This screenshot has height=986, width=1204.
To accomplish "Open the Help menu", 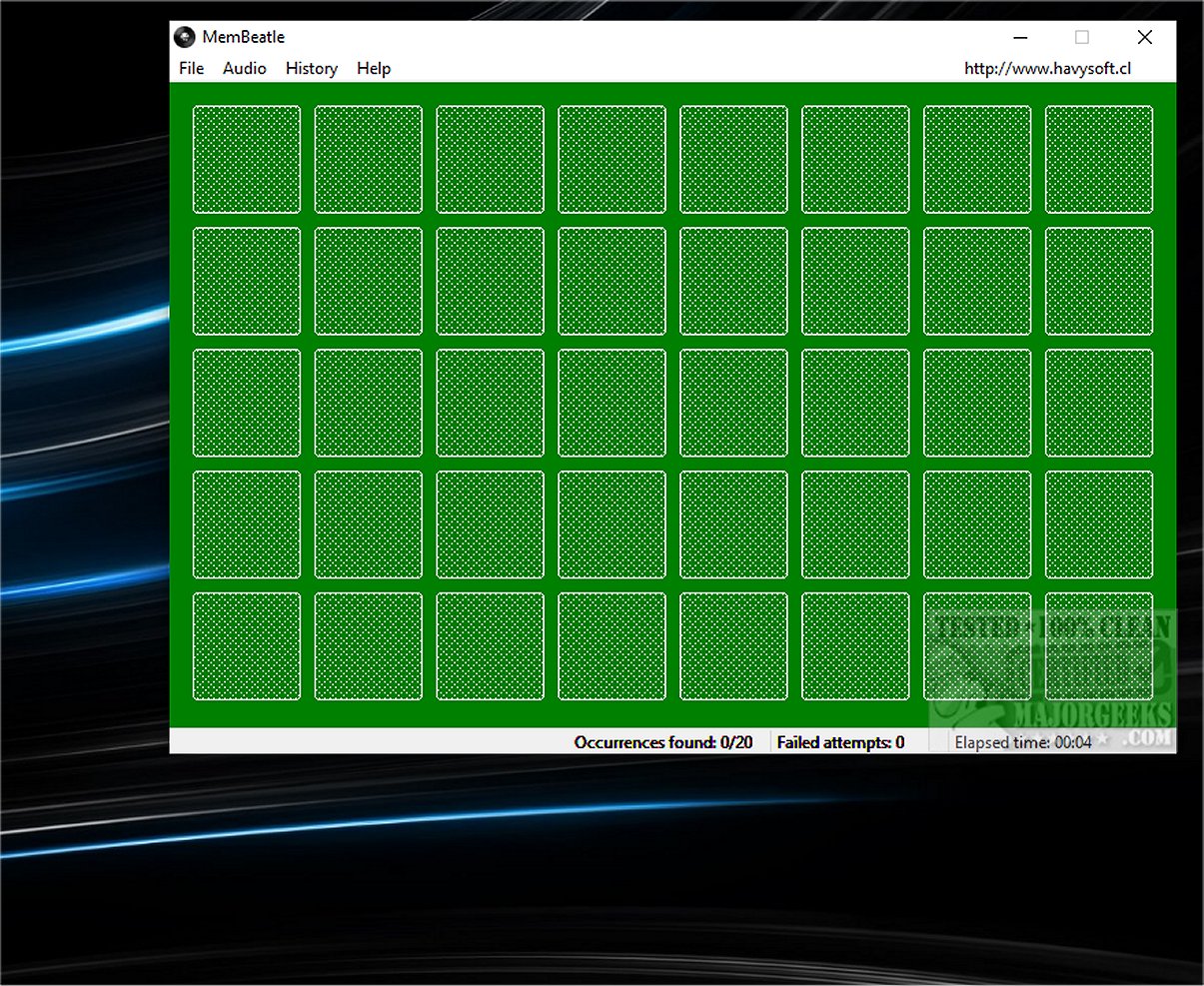I will pyautogui.click(x=374, y=68).
